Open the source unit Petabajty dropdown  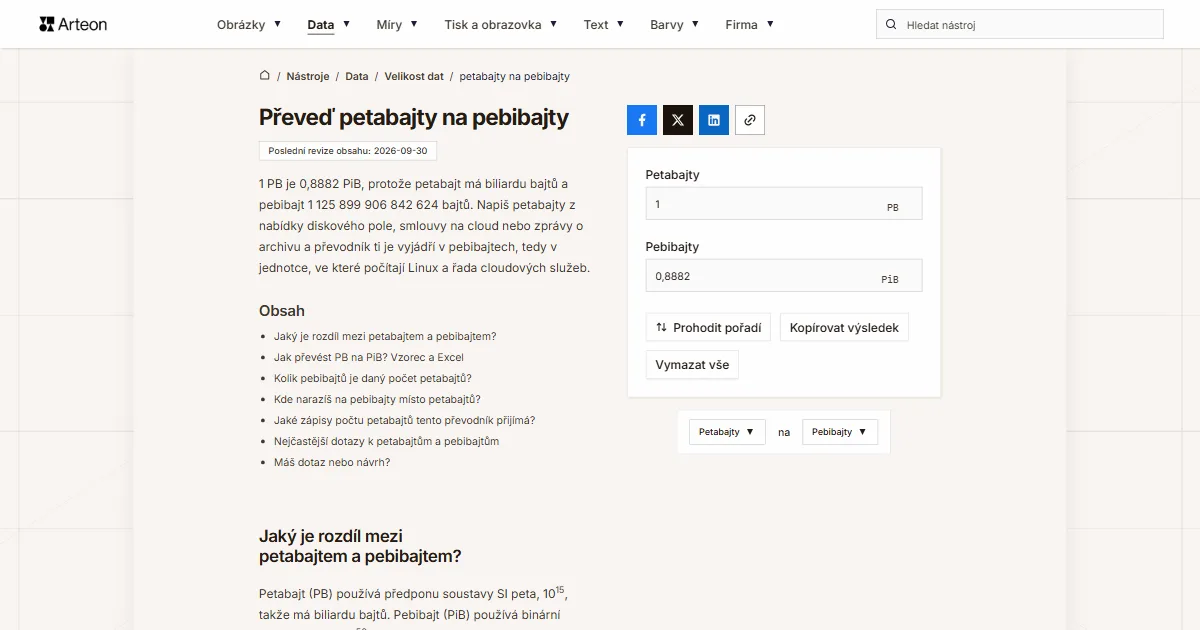coord(727,432)
